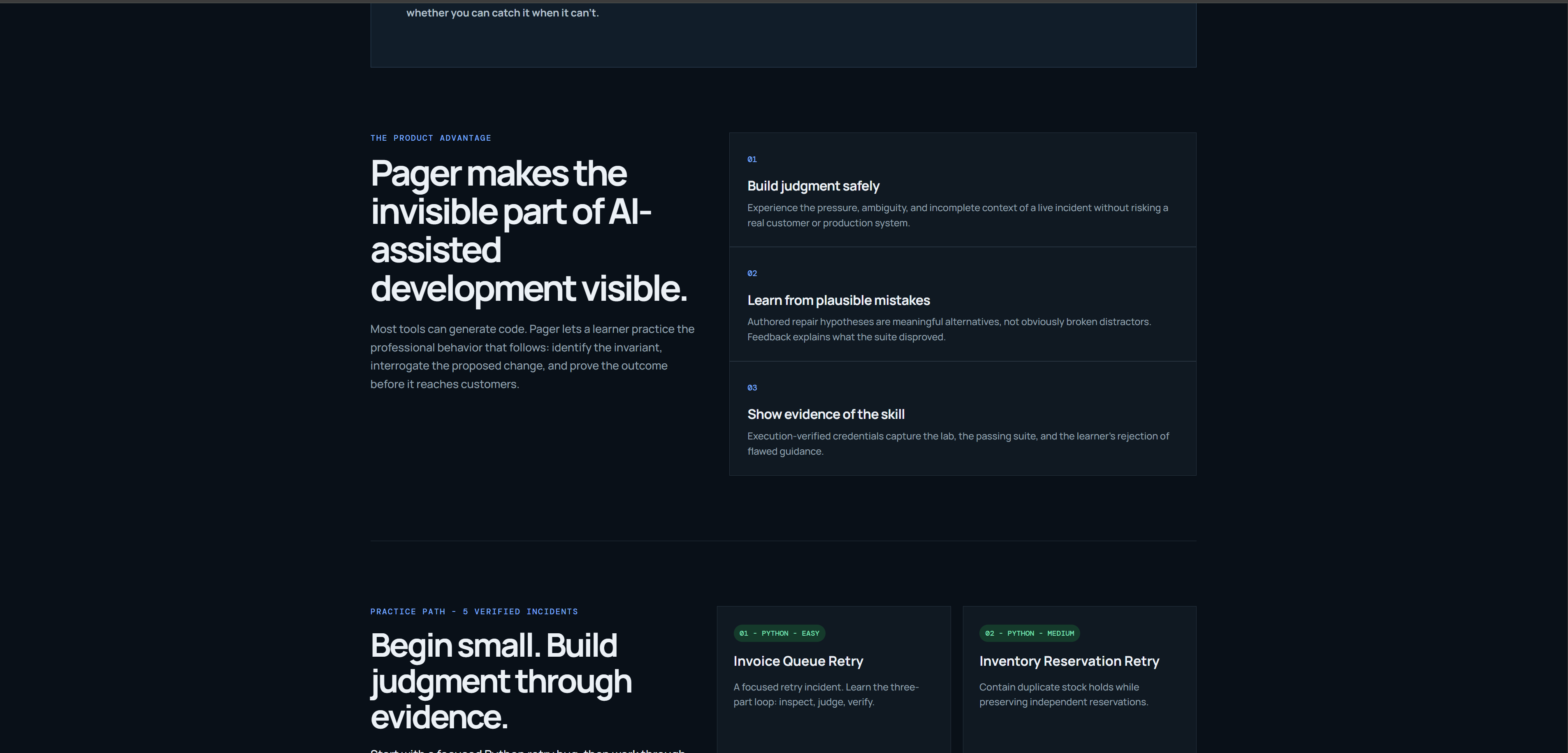This screenshot has height=753, width=1568.
Task: Click the '02' number above Learn from plausible mistakes
Action: [752, 273]
